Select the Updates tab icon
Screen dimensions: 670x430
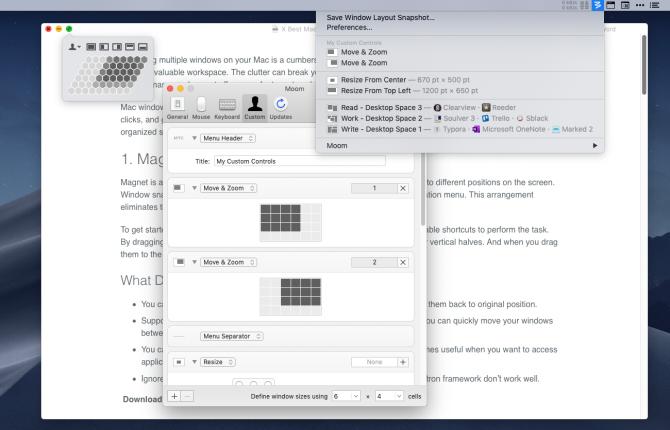pos(281,107)
